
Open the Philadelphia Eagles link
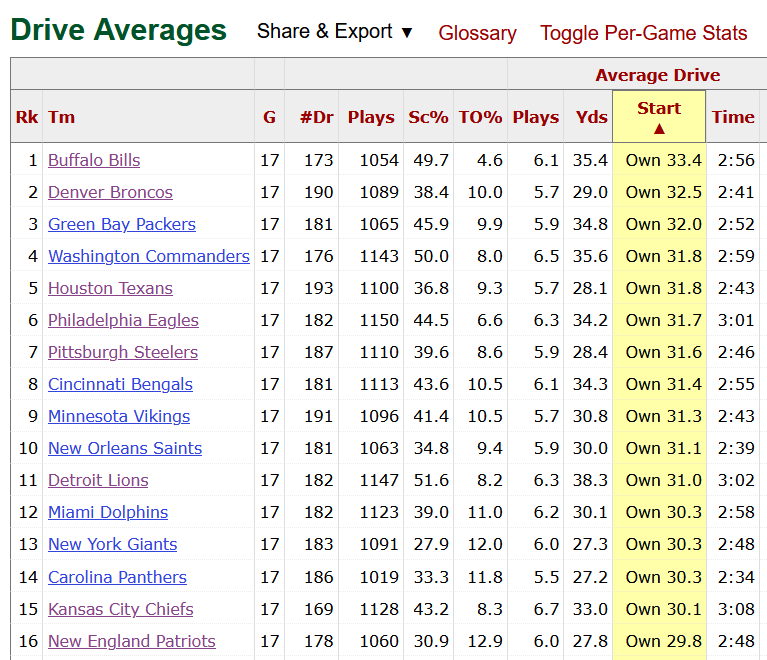tap(123, 320)
